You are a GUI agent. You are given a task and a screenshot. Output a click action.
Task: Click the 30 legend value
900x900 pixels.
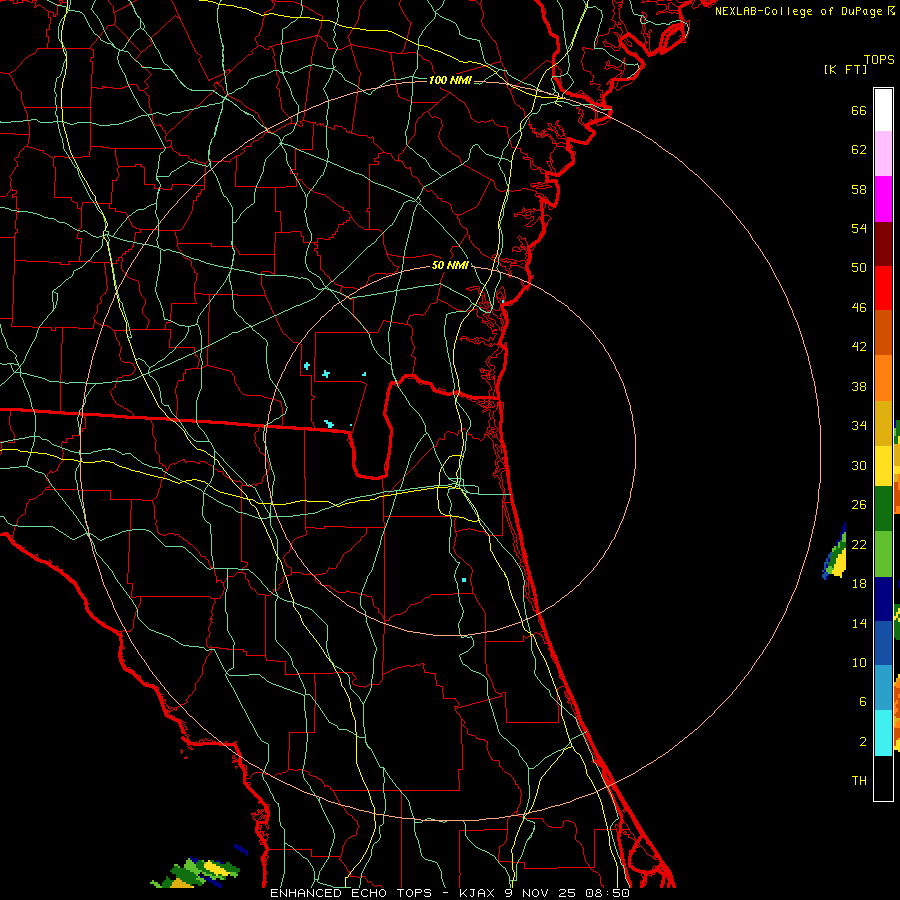(859, 465)
